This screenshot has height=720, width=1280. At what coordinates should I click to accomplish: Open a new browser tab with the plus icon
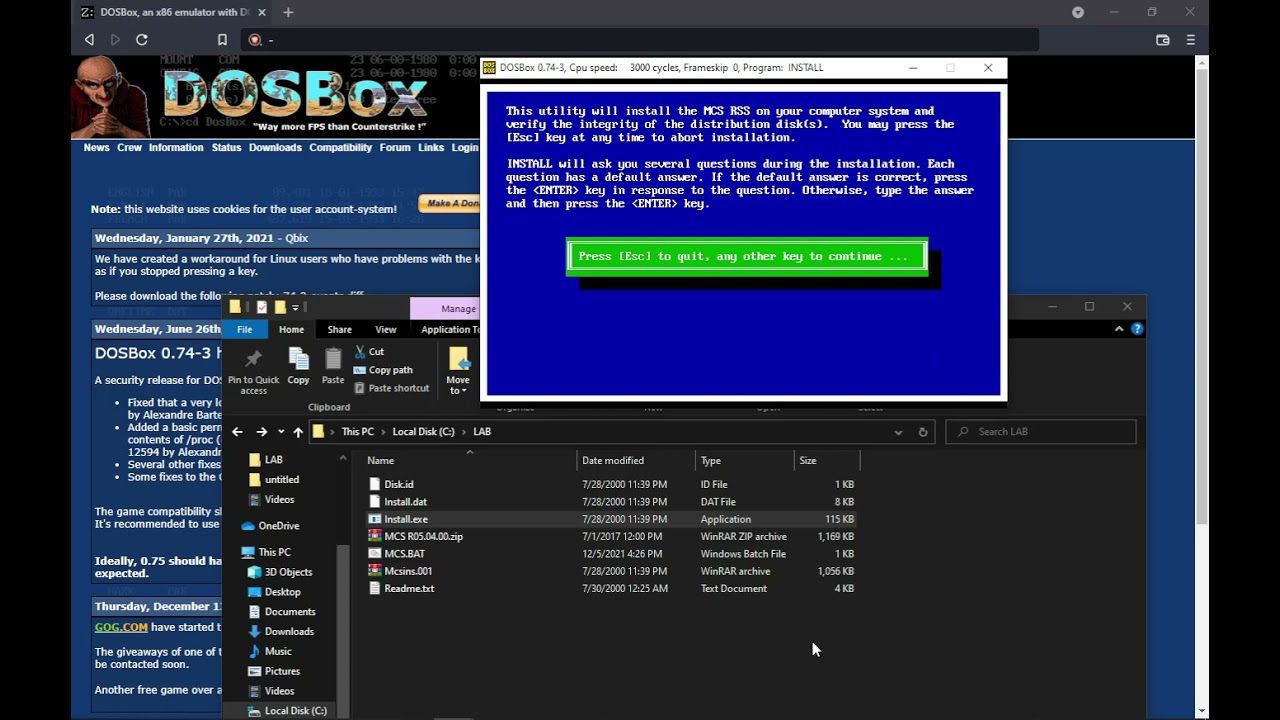point(288,12)
